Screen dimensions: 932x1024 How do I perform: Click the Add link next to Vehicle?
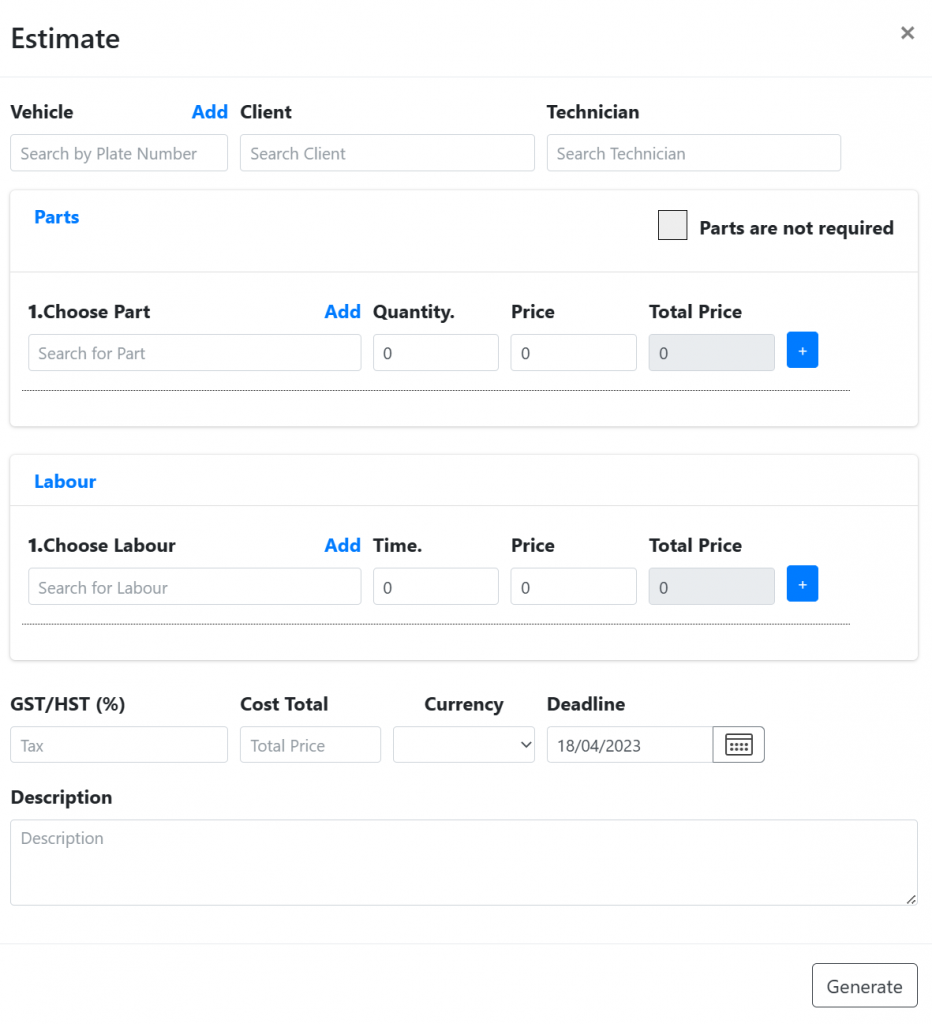[210, 112]
